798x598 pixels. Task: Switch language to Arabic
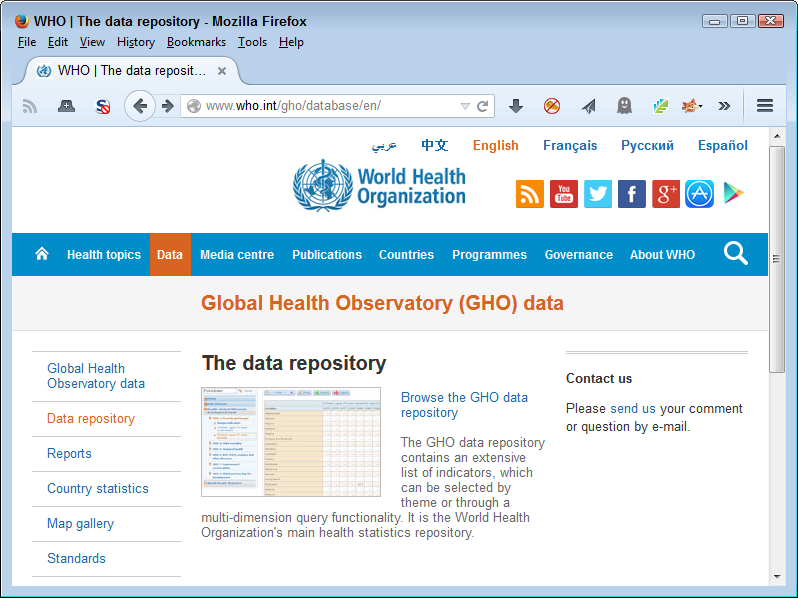pos(384,146)
